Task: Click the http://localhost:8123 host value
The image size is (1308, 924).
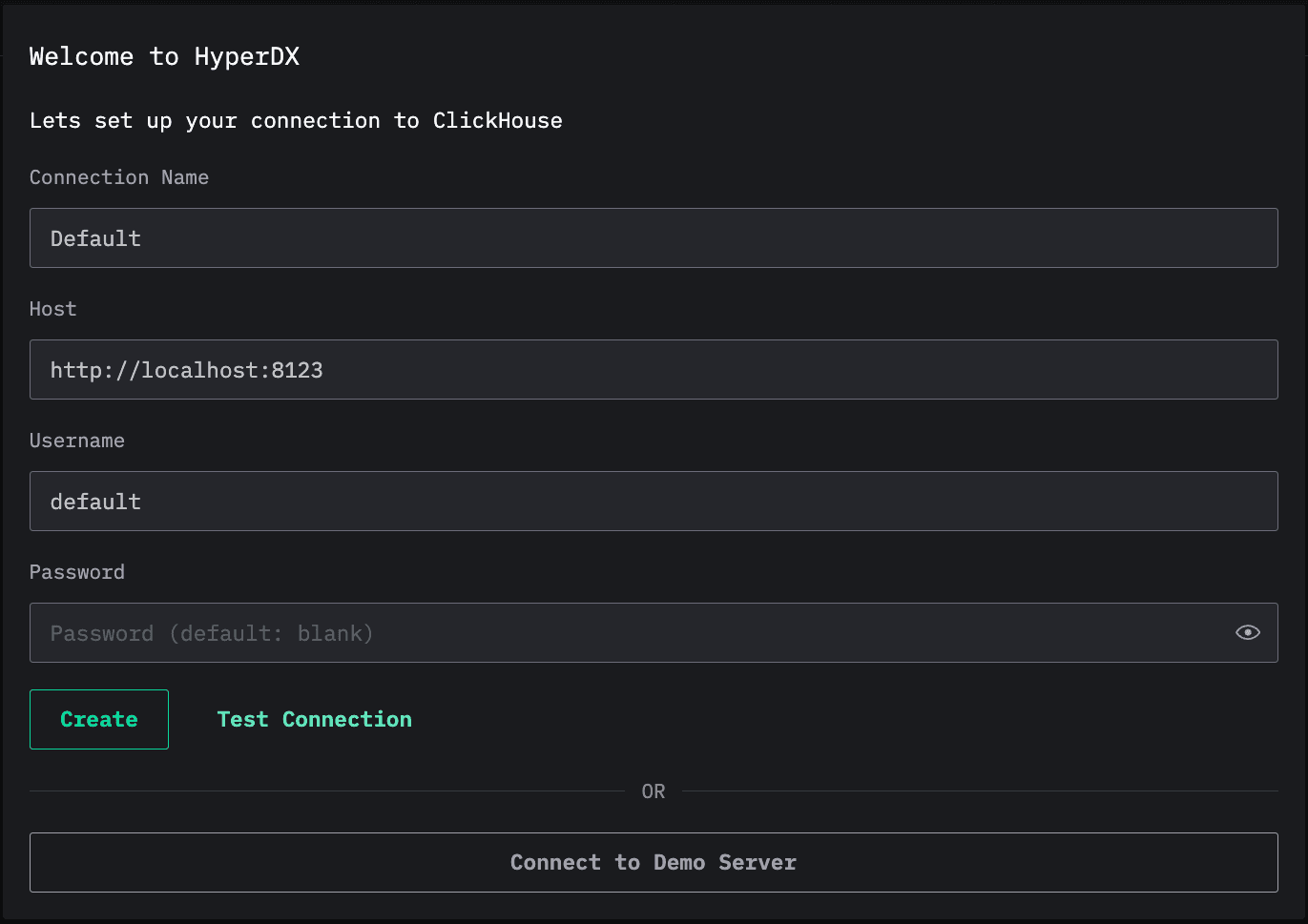Action: 186,369
